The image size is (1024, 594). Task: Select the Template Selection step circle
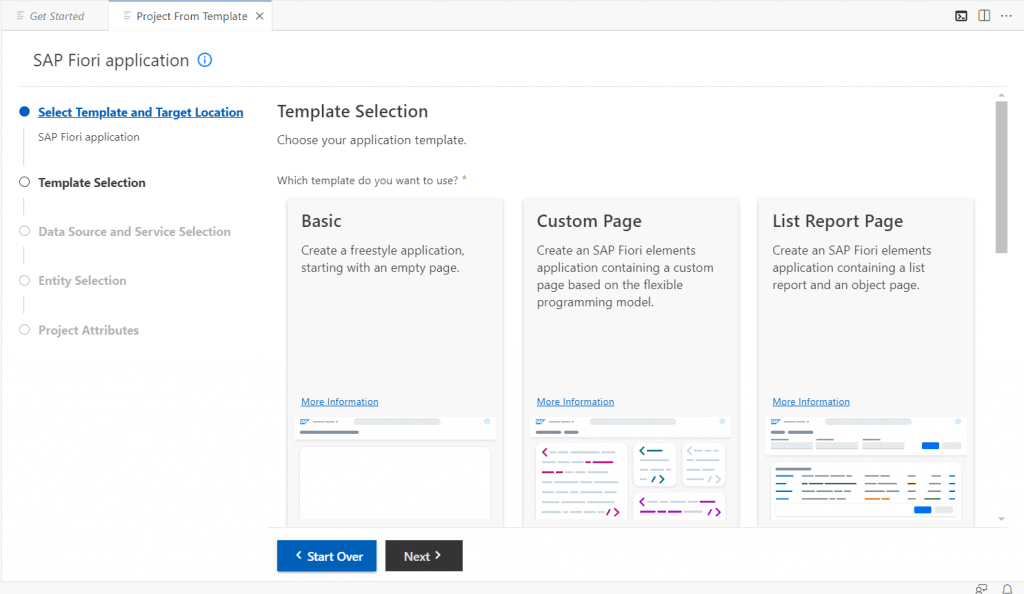click(24, 182)
